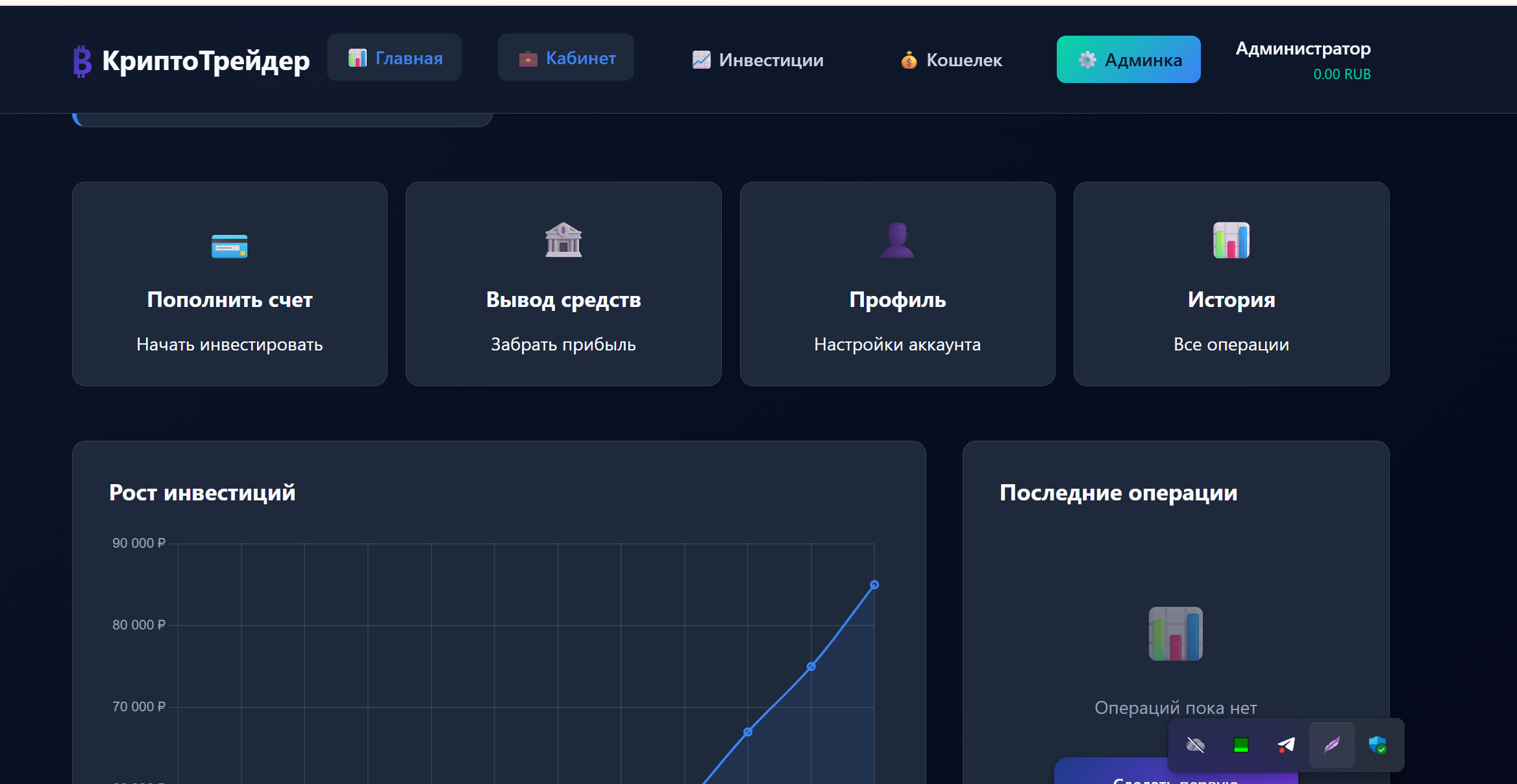Screen dimensions: 1517x784
Task: Click the purple feather tray icon
Action: point(1331,745)
